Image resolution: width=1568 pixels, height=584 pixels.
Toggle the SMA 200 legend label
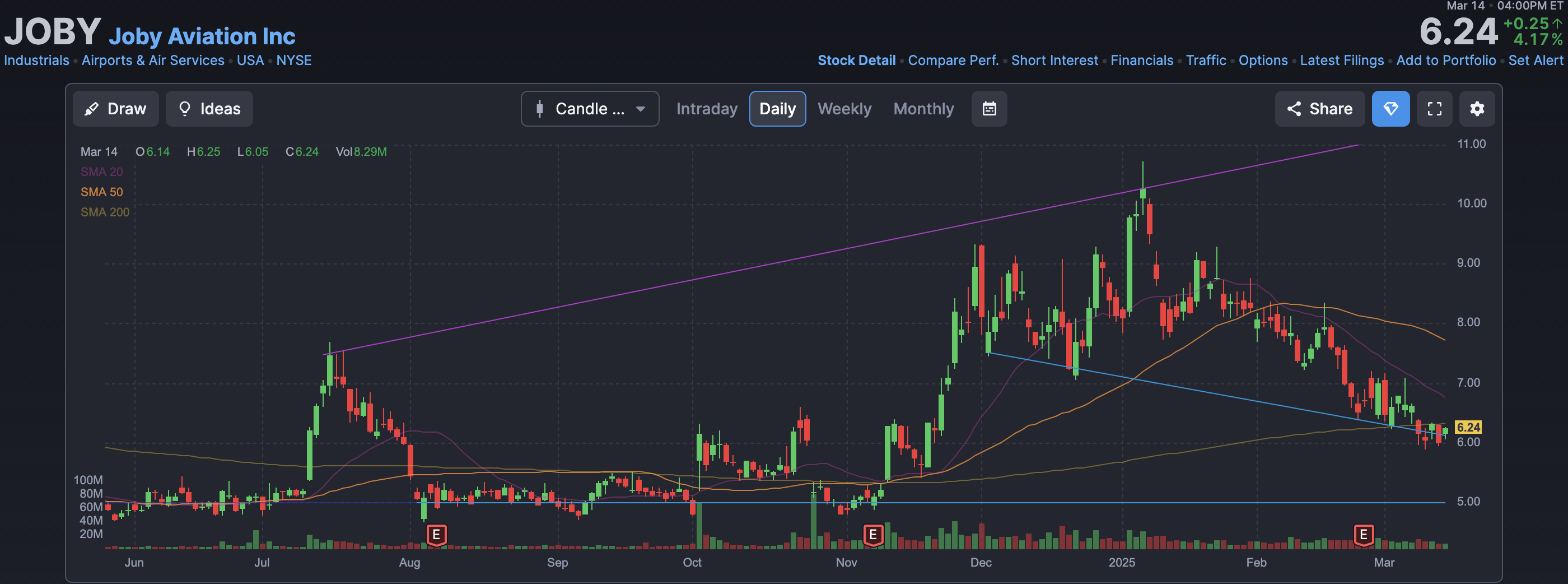[105, 212]
